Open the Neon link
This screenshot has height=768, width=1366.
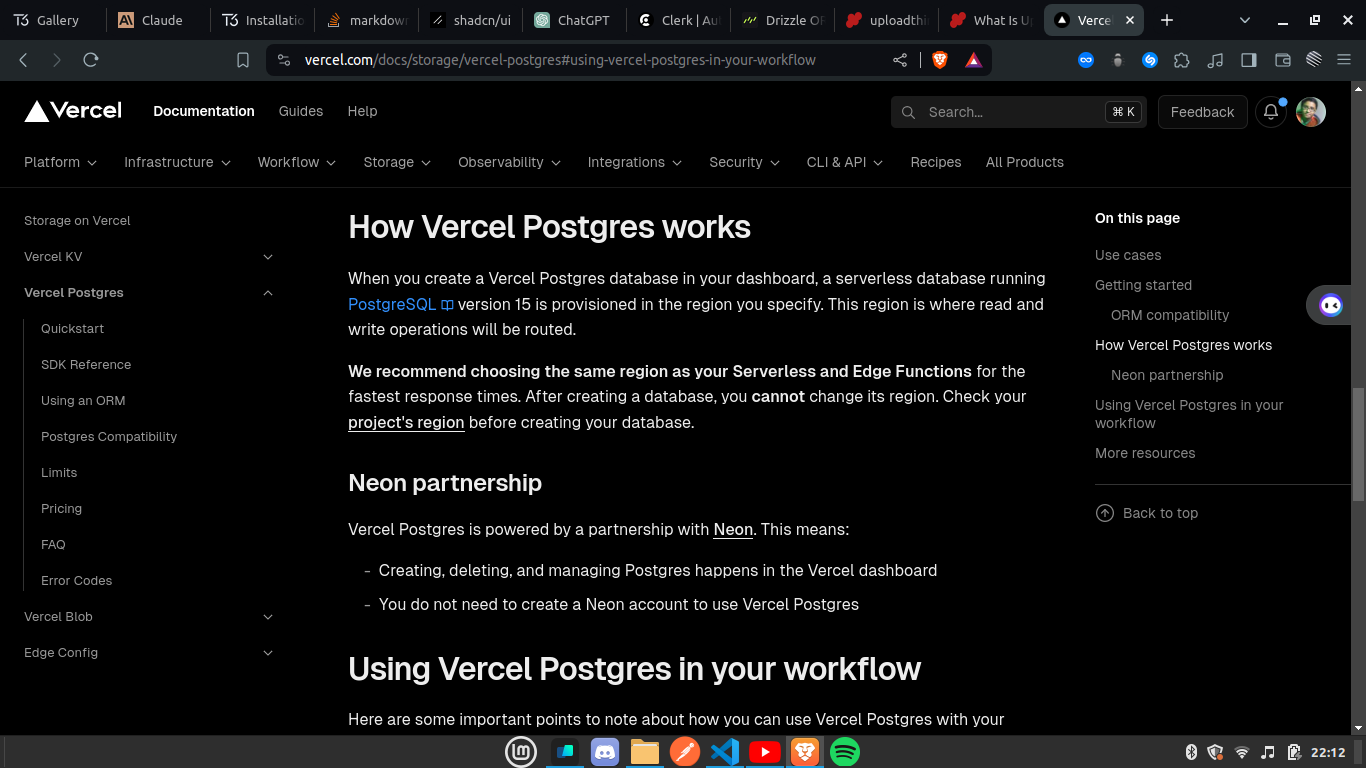pyautogui.click(x=733, y=529)
